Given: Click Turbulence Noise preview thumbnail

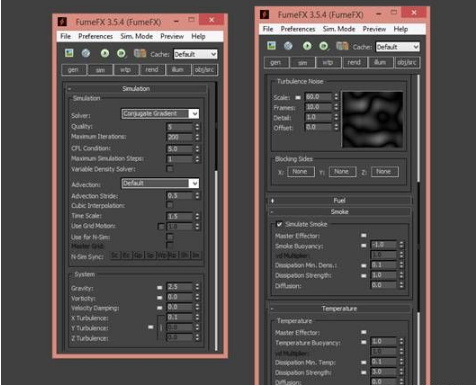Looking at the screenshot, I should pyautogui.click(x=372, y=120).
